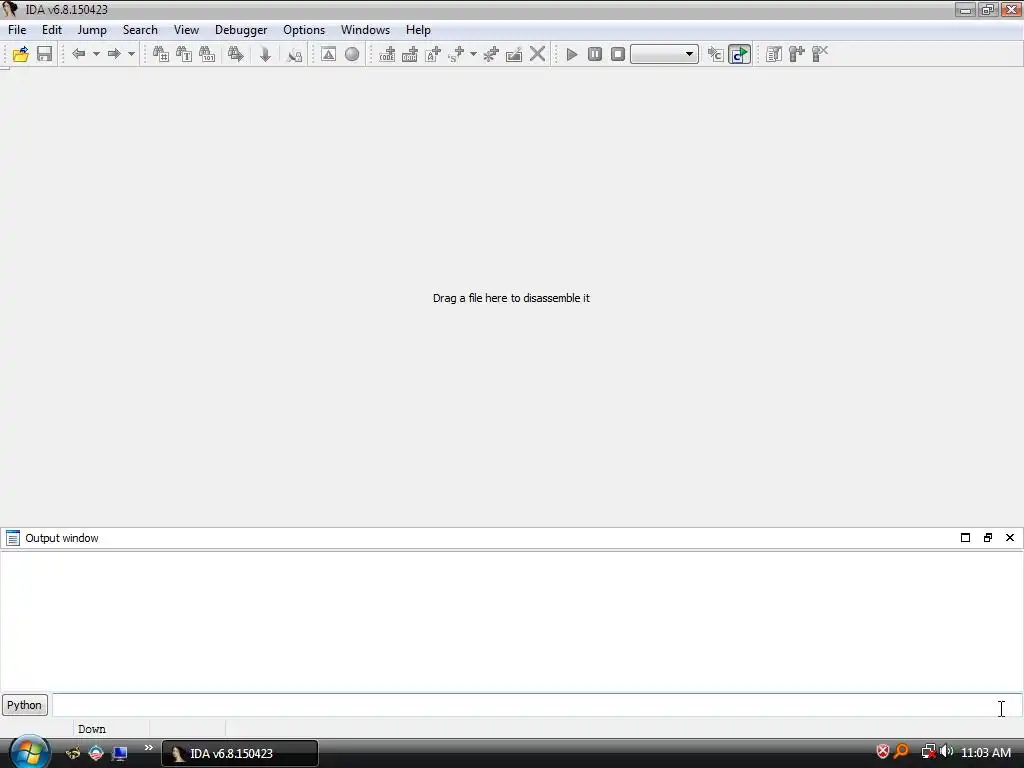Screen dimensions: 1024x768
Task: Click the binoculars search byte sequence icon
Action: pos(207,54)
